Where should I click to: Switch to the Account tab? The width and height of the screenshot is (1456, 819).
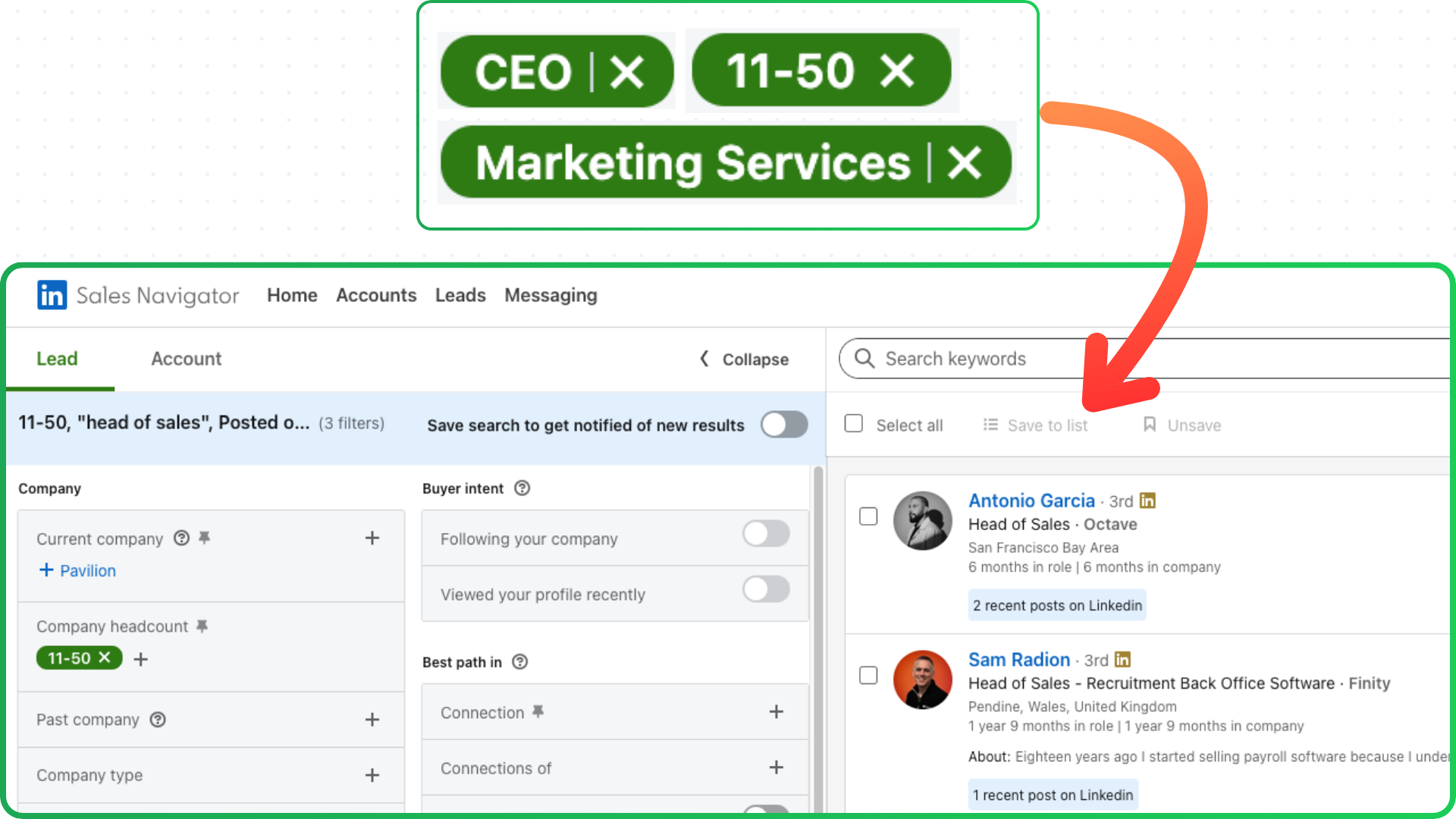(187, 359)
